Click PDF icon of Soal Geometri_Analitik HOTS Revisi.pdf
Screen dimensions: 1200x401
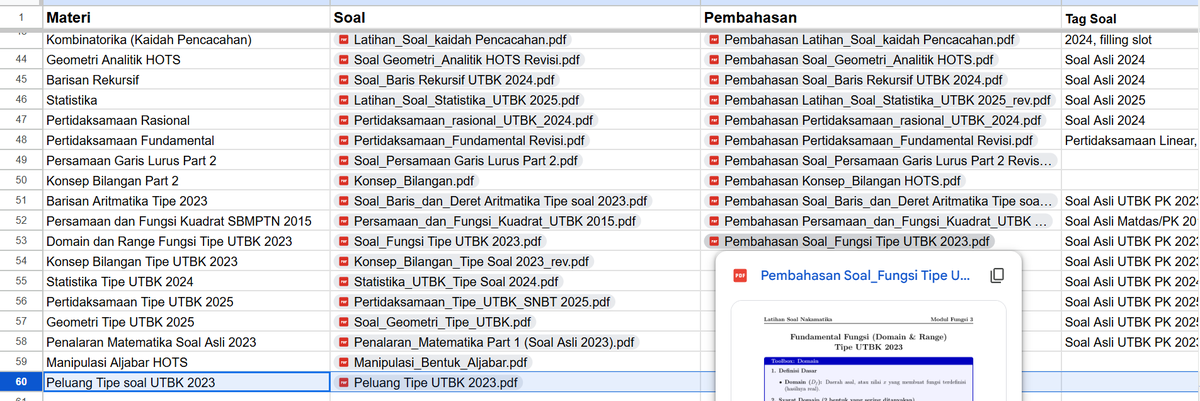(x=343, y=61)
